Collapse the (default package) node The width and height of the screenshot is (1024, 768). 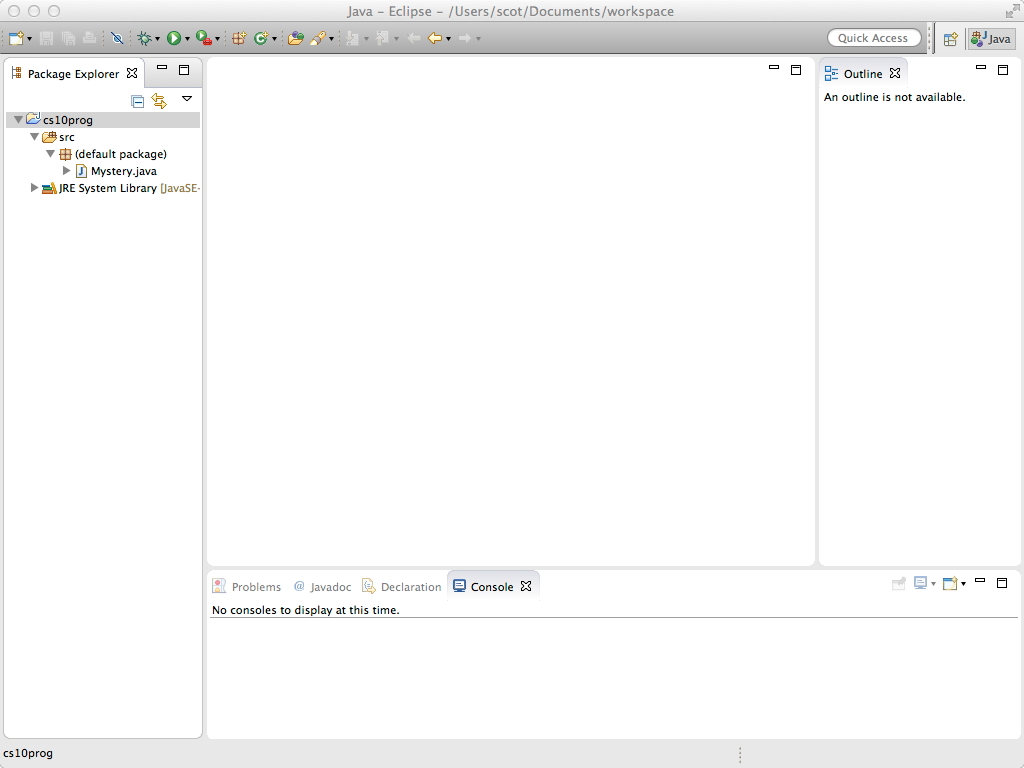50,154
